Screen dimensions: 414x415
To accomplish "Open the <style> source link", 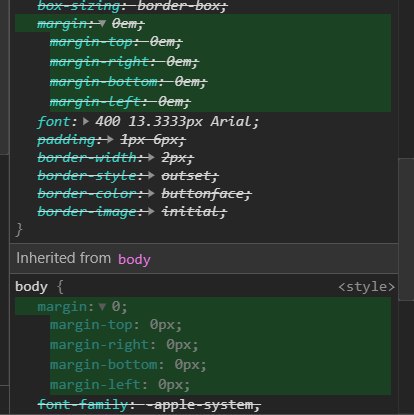I will 366,287.
